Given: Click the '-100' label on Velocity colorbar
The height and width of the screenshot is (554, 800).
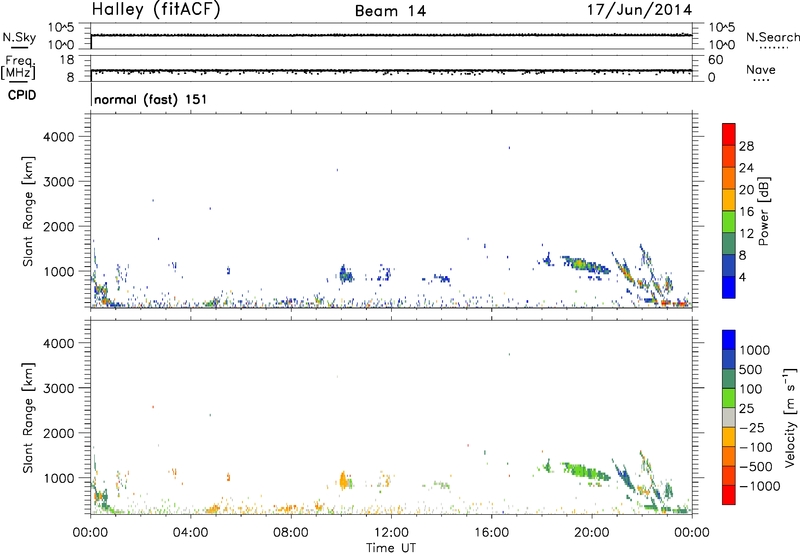Looking at the screenshot, I should (756, 447).
